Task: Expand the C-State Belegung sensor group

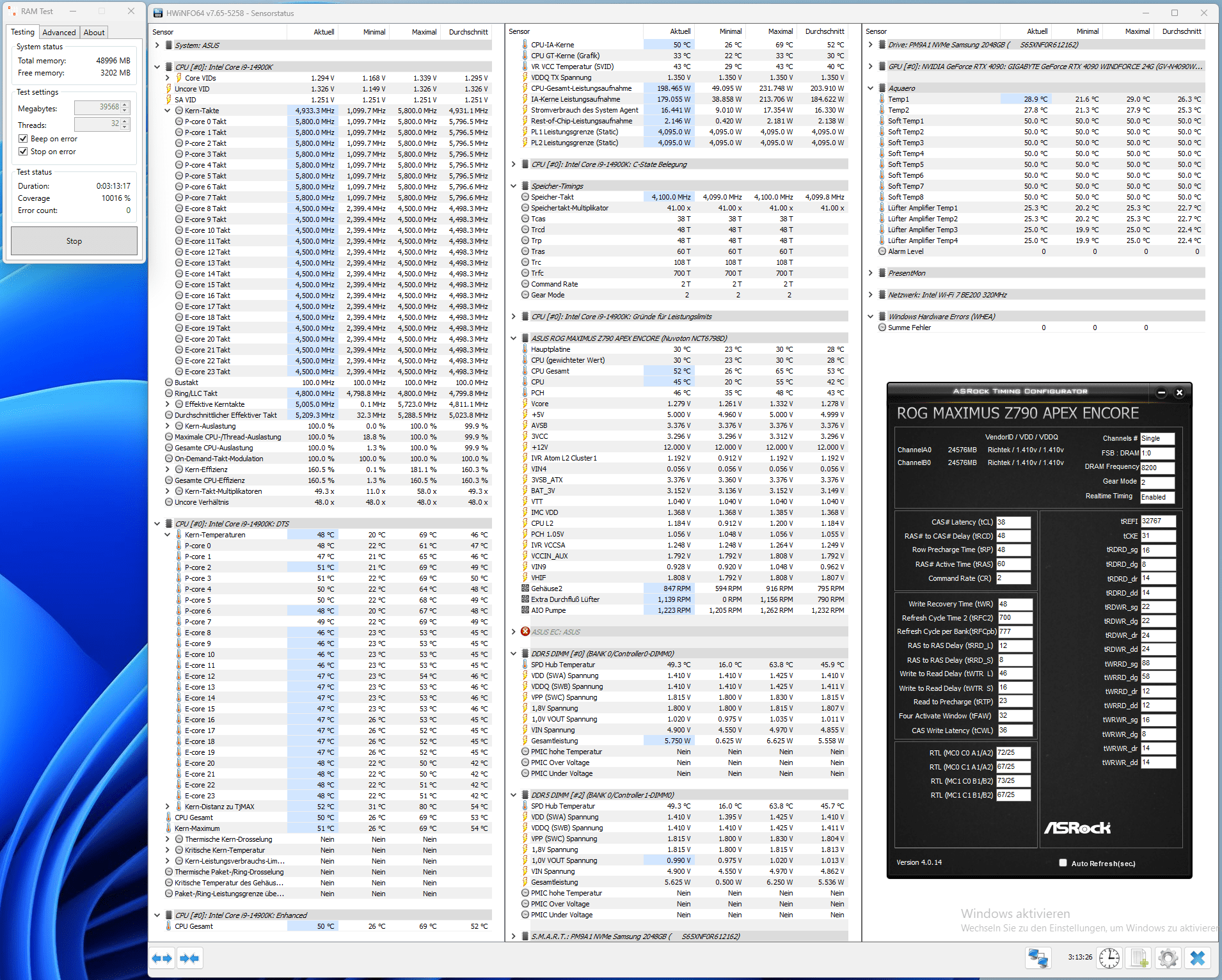Action: point(514,164)
